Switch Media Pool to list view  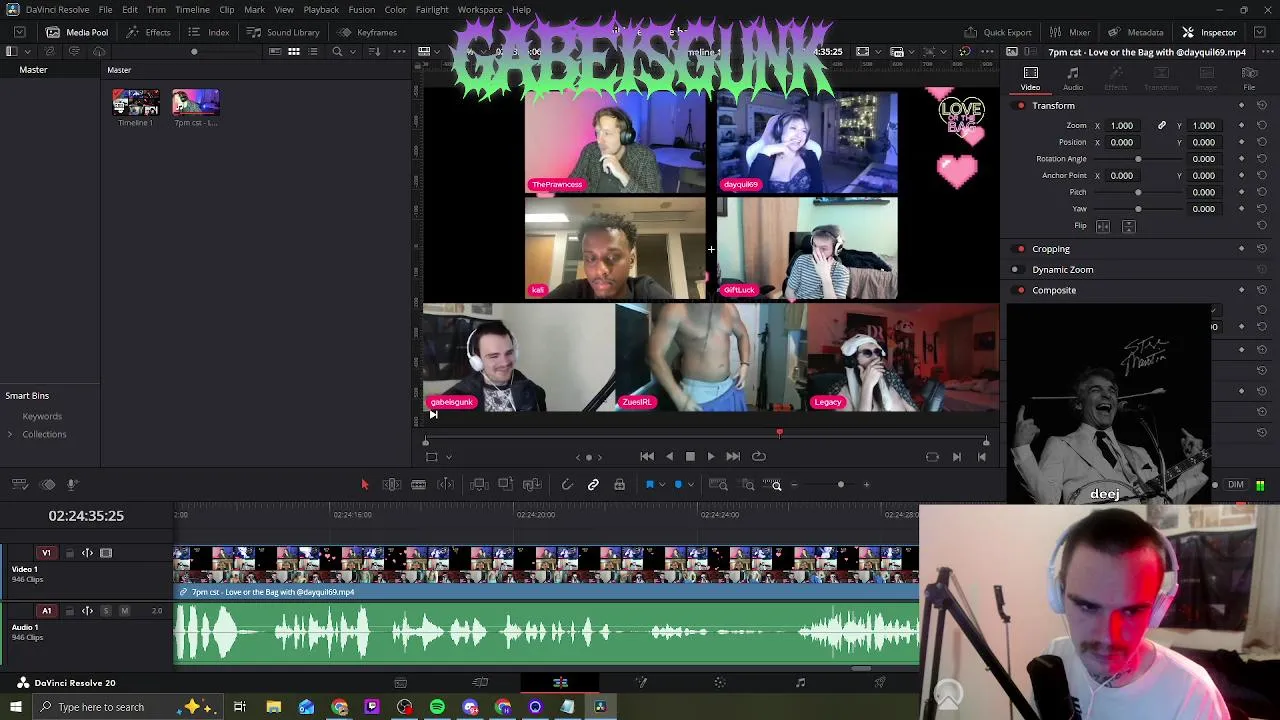(315, 51)
